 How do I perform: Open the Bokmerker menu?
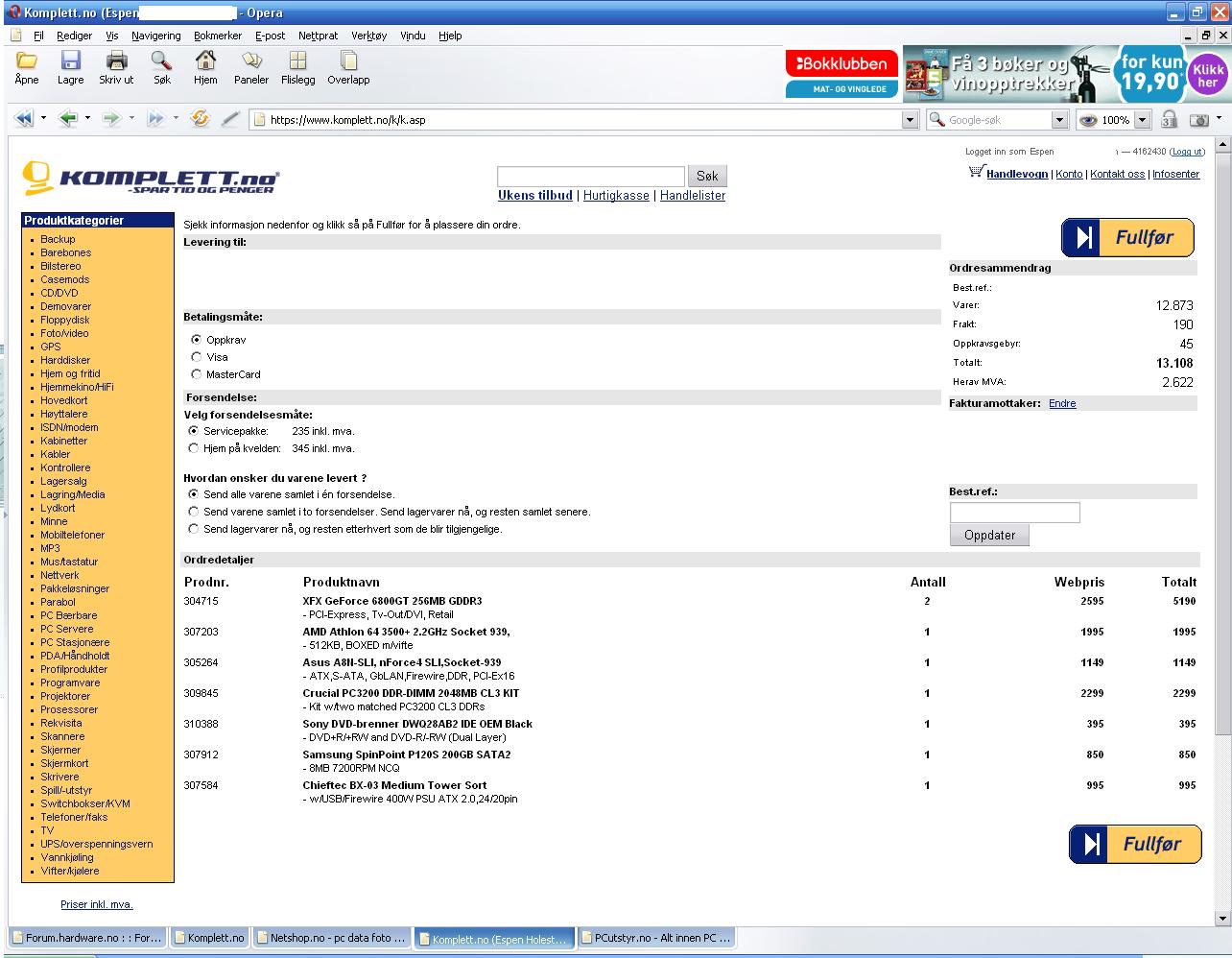(218, 36)
